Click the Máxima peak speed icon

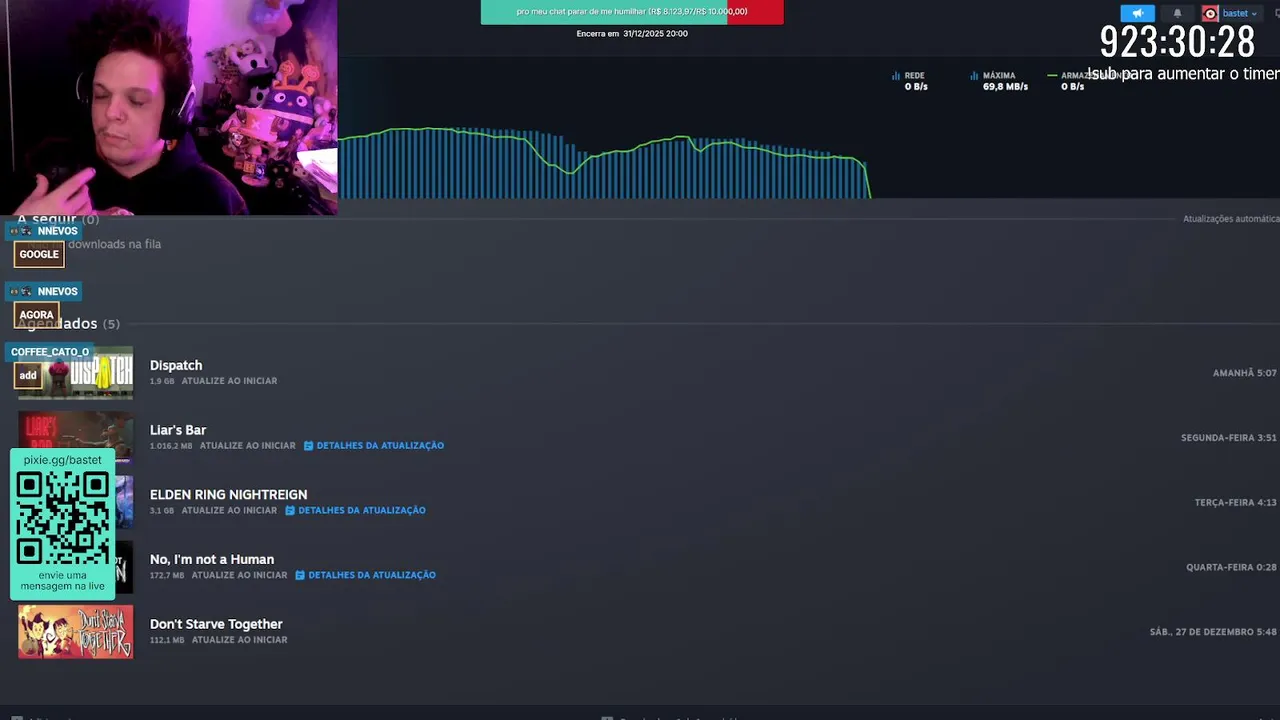pos(974,76)
